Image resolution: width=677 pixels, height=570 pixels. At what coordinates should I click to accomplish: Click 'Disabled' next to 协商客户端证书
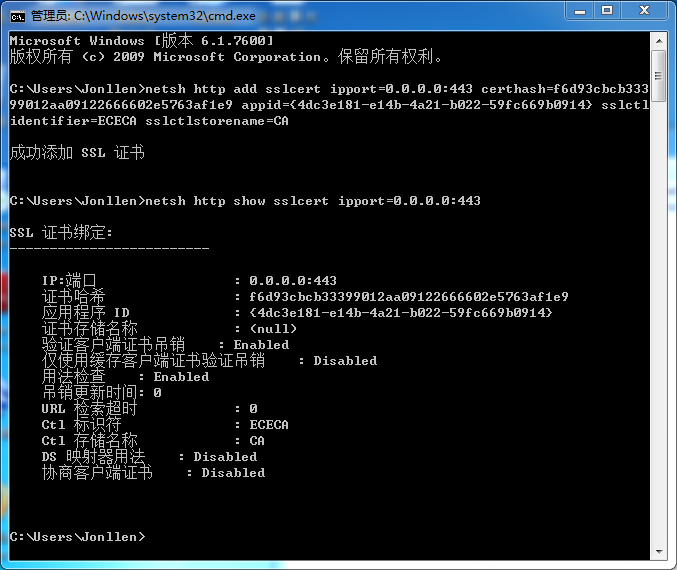coord(233,472)
